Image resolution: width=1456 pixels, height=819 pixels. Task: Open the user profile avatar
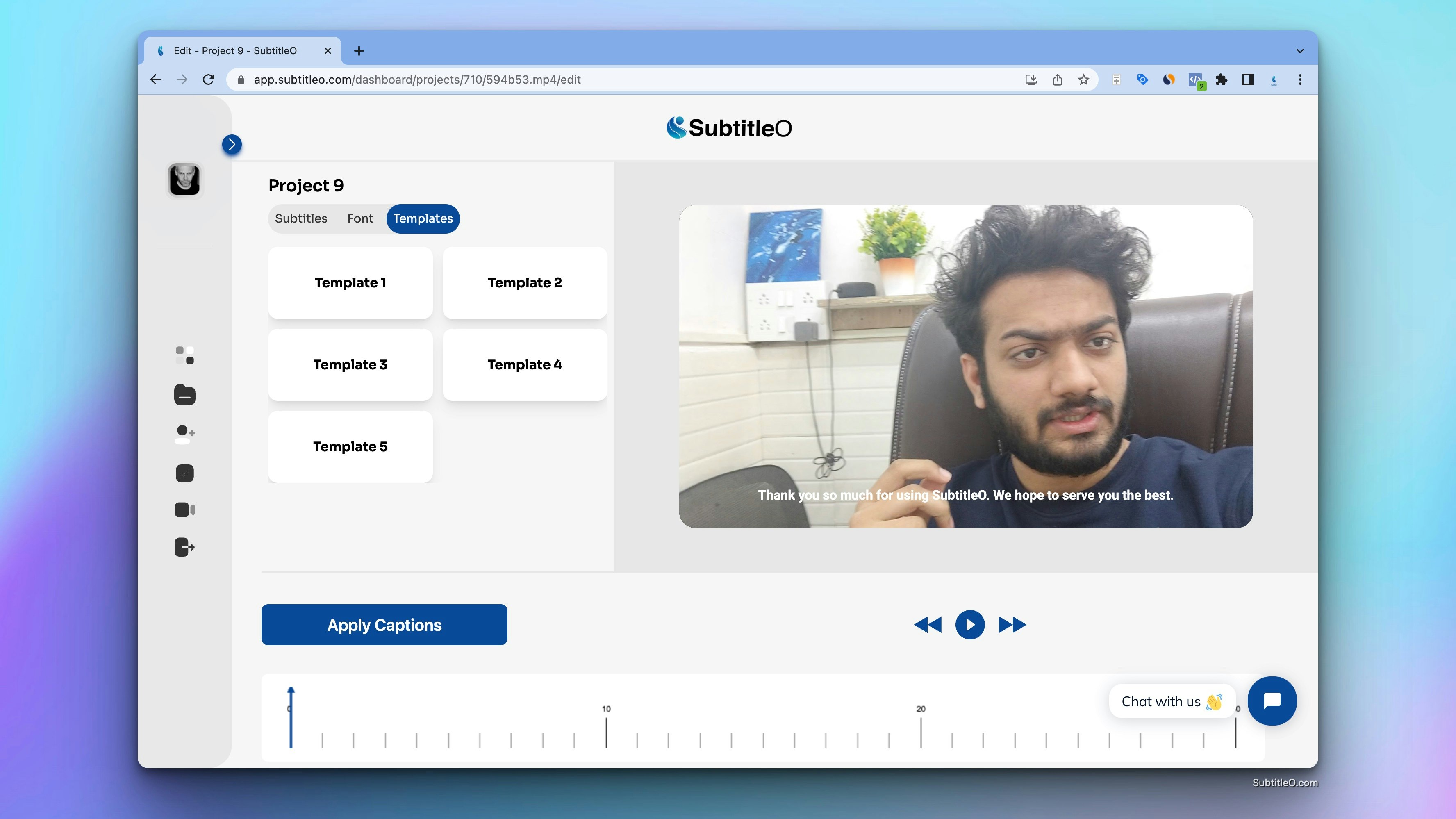(185, 180)
